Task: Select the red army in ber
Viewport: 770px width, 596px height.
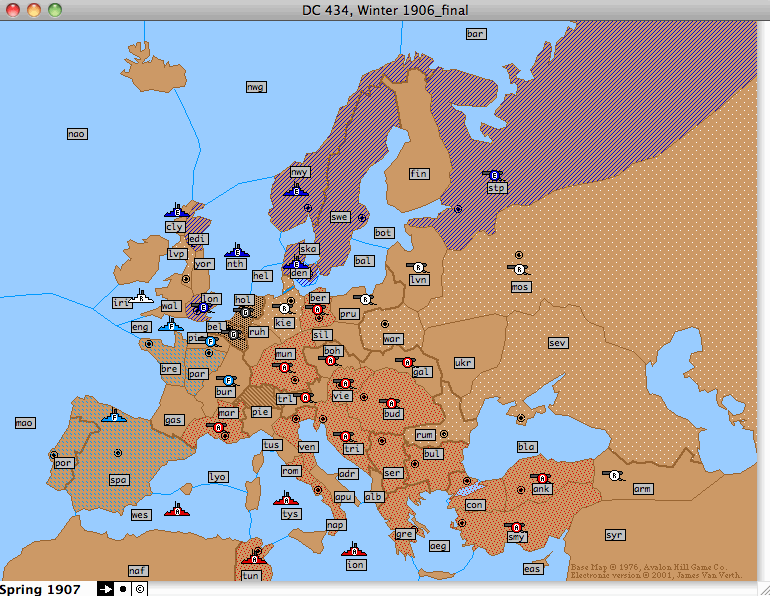Action: 316,310
